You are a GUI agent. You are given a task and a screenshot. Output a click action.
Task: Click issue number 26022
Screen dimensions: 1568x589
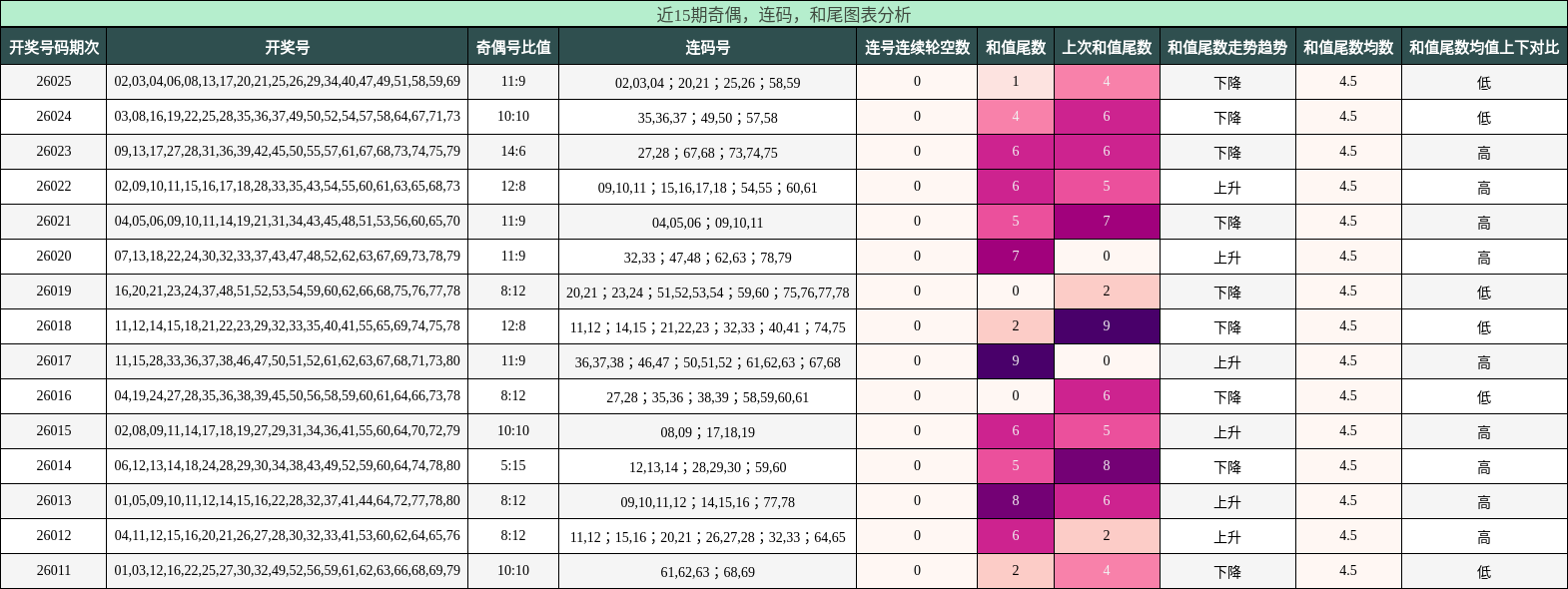[x=54, y=187]
